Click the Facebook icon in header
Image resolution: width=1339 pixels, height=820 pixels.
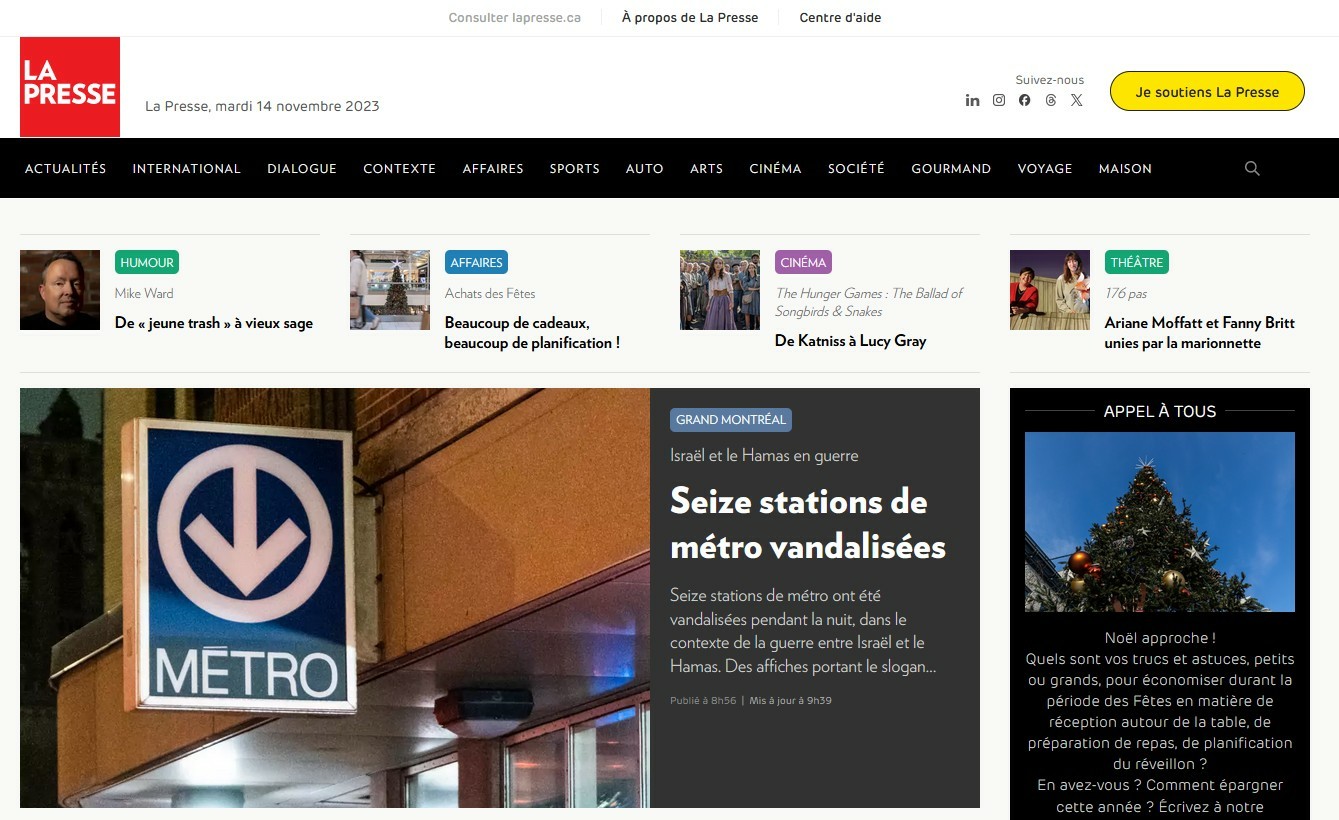click(1024, 100)
